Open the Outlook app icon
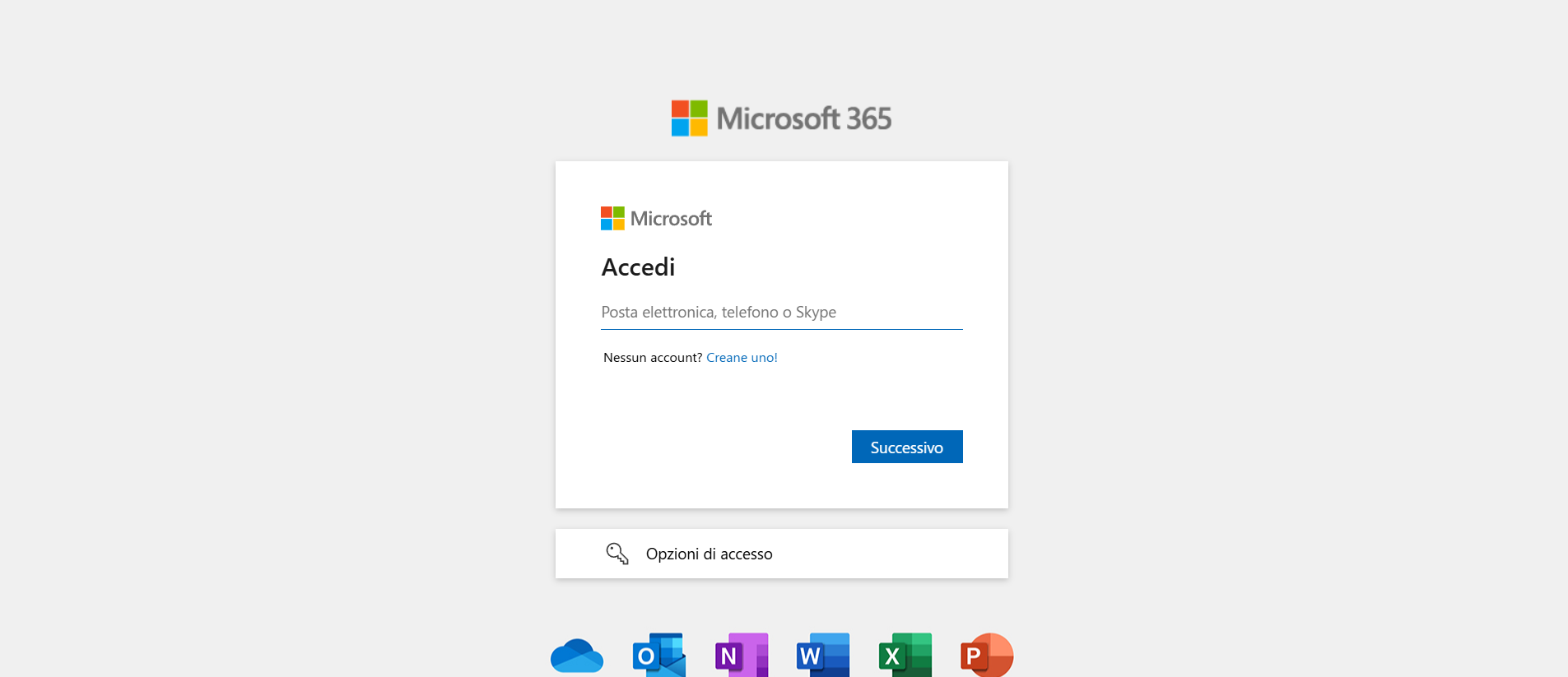The width and height of the screenshot is (1568, 677). click(658, 655)
